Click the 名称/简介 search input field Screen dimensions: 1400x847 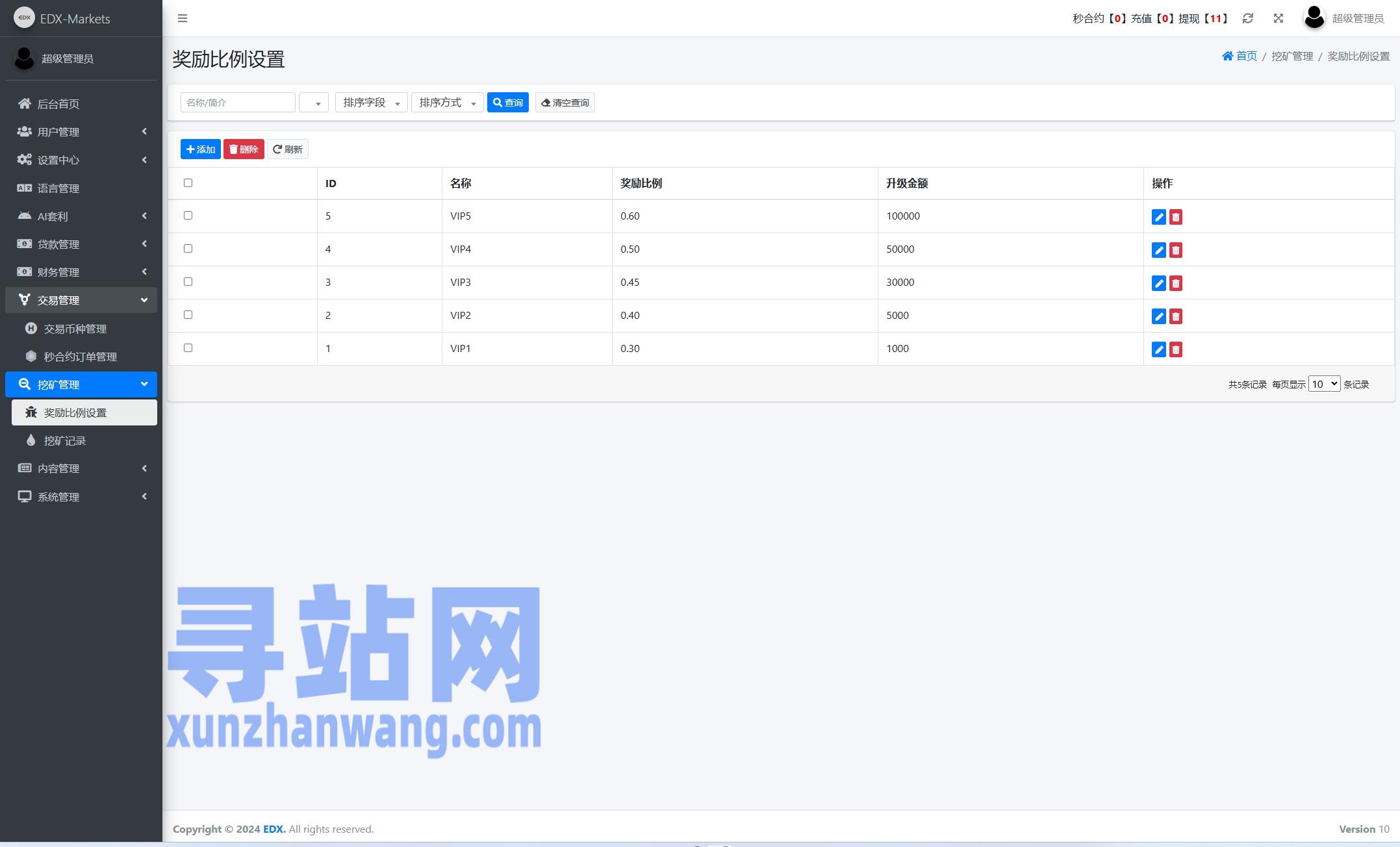(x=238, y=103)
